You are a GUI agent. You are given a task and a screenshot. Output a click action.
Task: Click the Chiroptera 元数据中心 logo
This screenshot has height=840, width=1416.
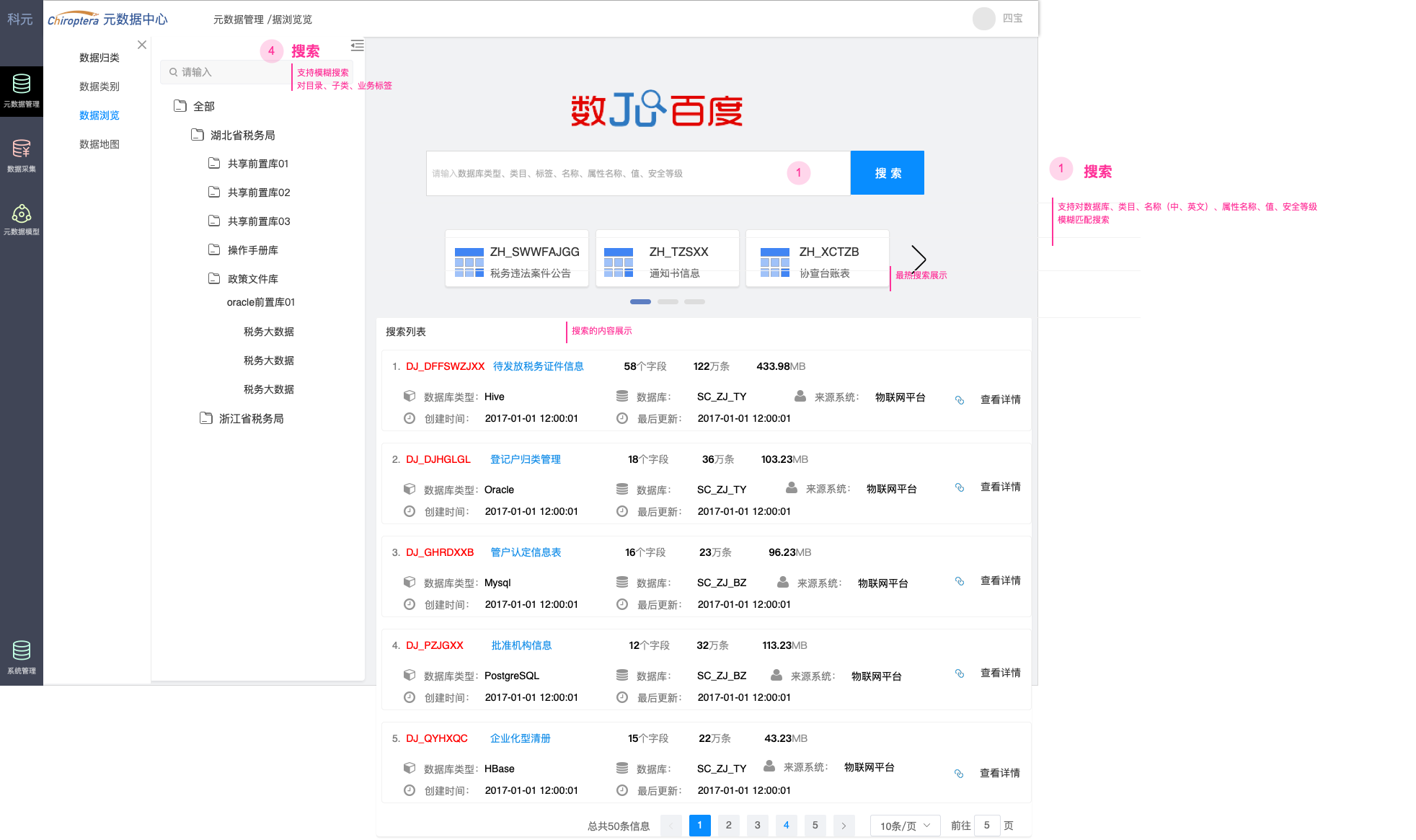click(107, 19)
